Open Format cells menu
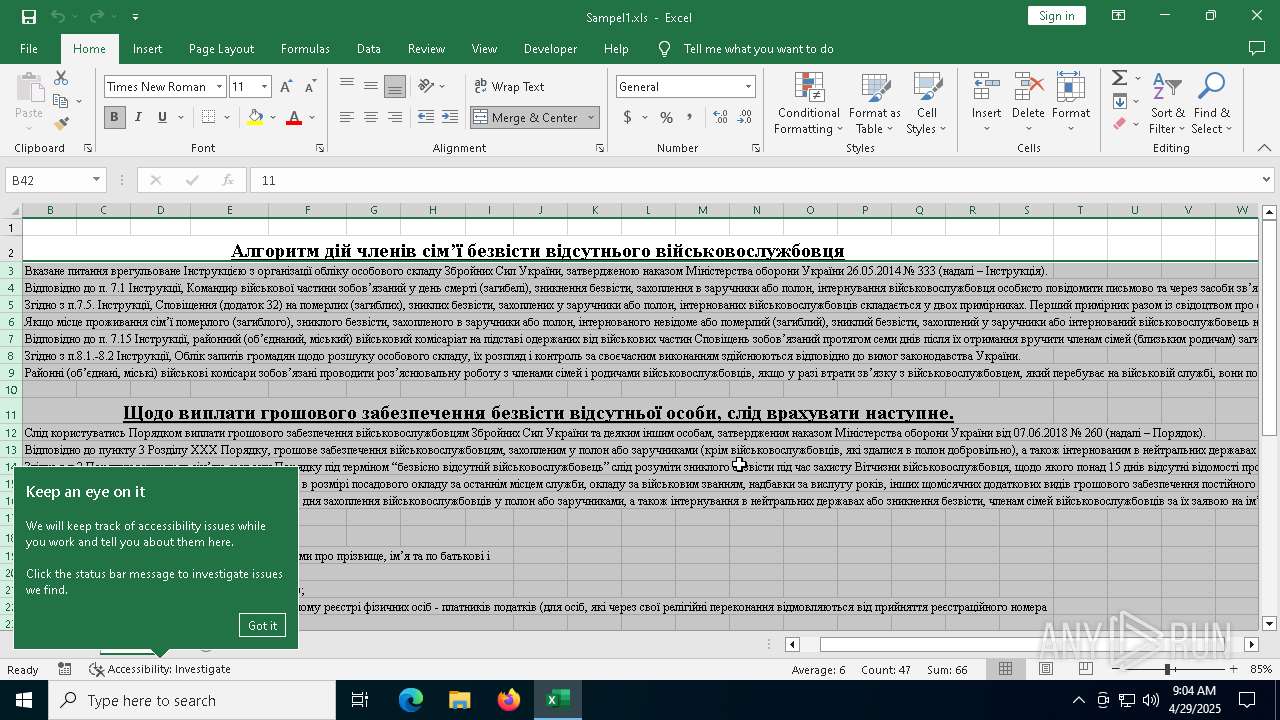 point(1071,103)
